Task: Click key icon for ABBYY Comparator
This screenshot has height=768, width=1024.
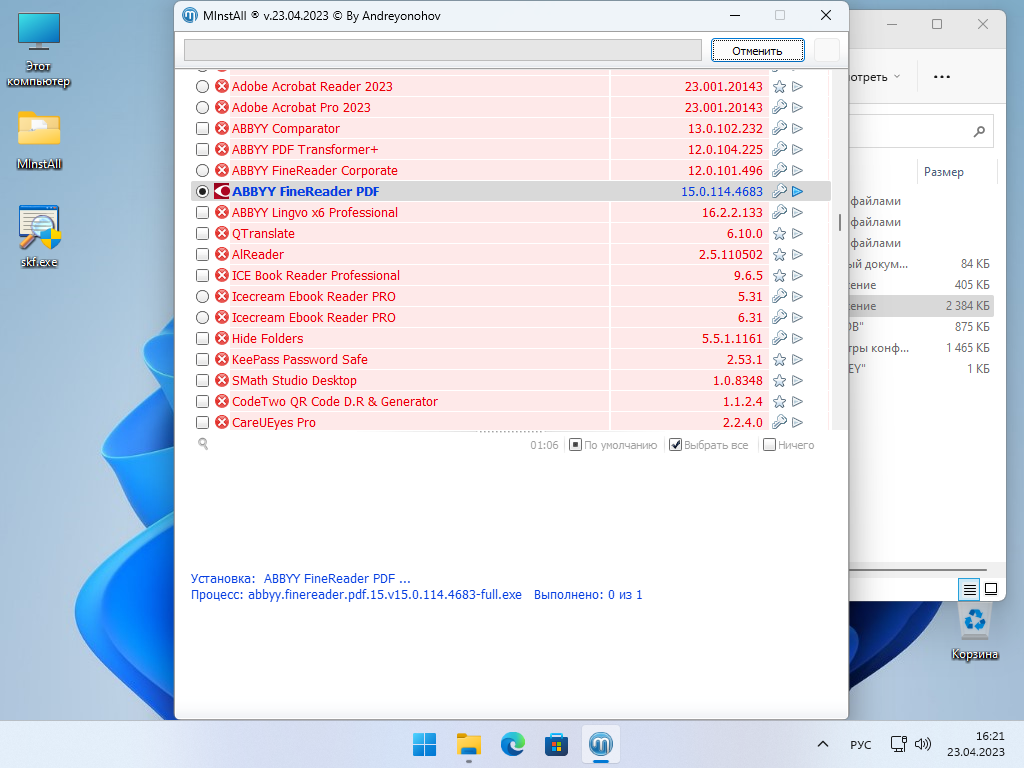Action: [x=779, y=129]
